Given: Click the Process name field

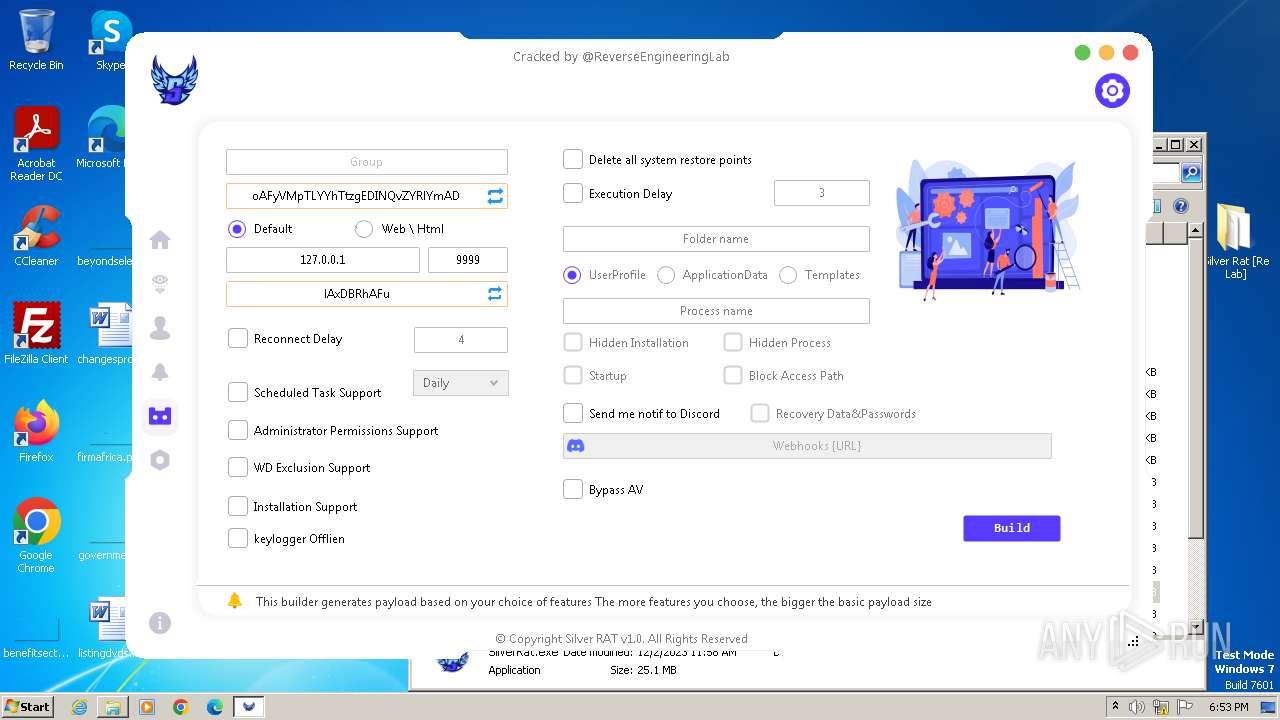Looking at the screenshot, I should pyautogui.click(x=716, y=311).
